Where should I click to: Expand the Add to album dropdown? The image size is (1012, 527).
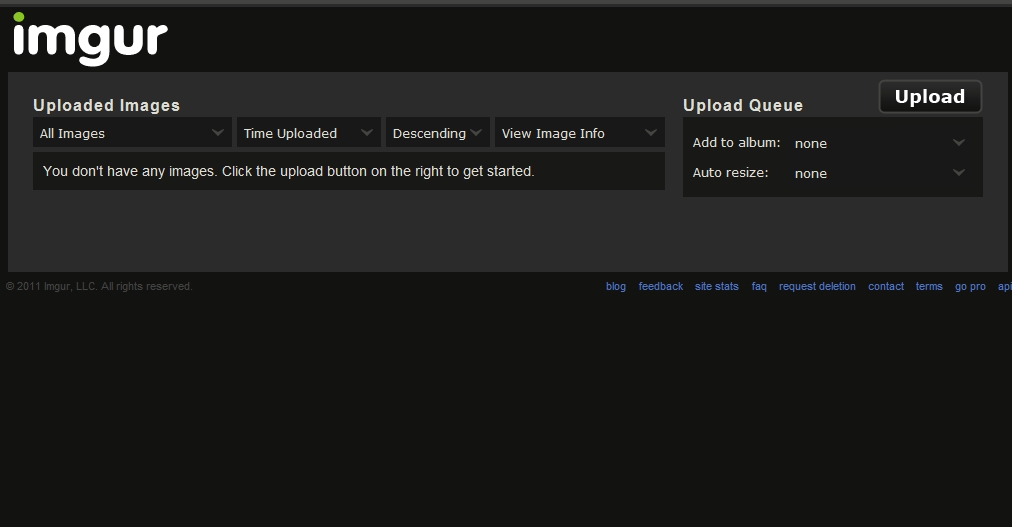coord(879,143)
